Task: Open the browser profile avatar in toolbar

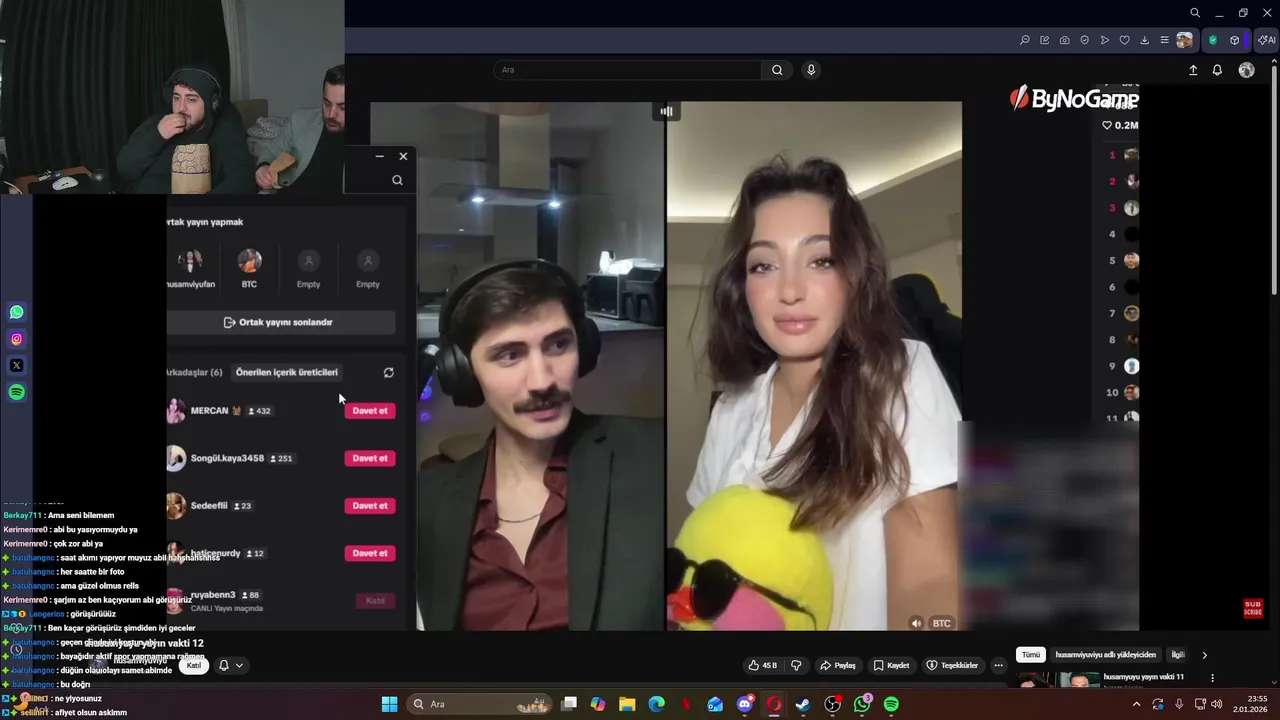Action: click(1185, 40)
